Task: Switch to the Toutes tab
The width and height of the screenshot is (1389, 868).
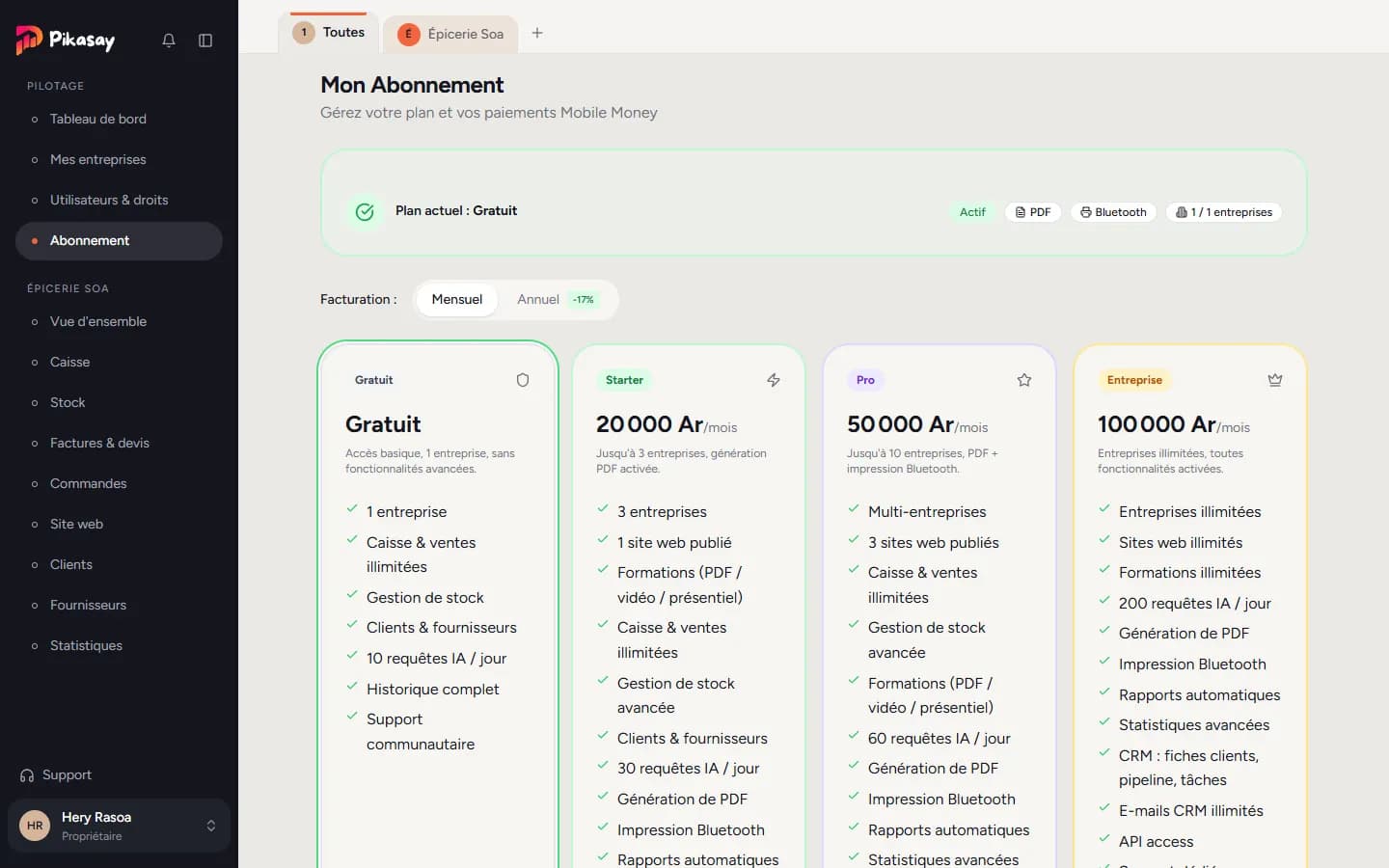Action: coord(329,33)
